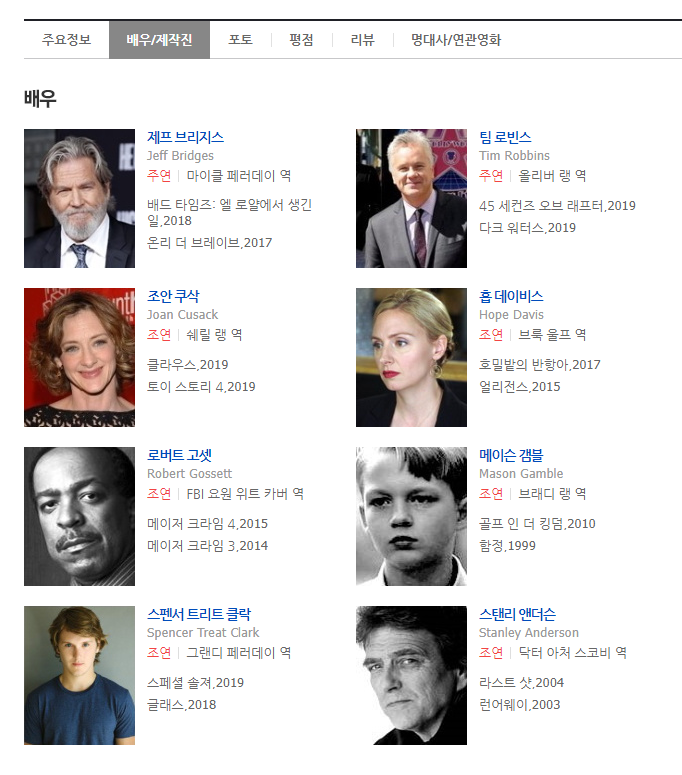The width and height of the screenshot is (682, 775).
Task: Select the 배우/제작진 tab
Action: 159,40
